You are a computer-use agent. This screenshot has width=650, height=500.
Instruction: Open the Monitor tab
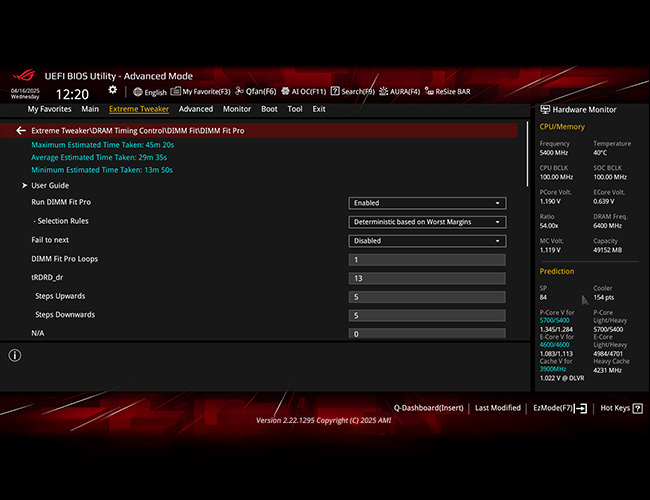point(237,109)
